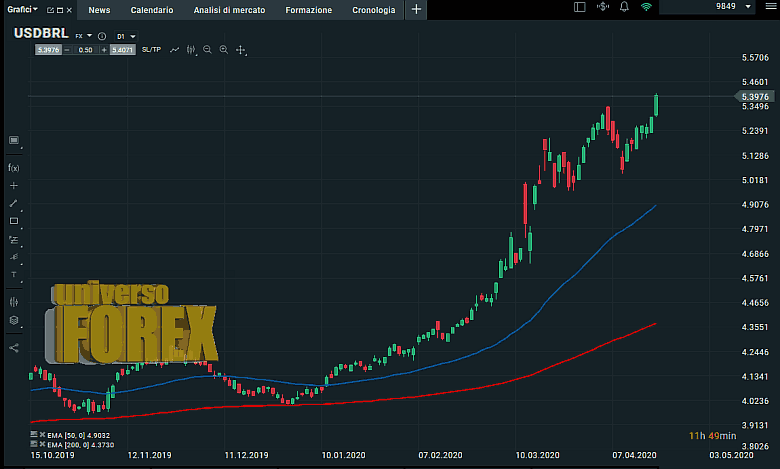
Task: Click the share chart icon
Action: [14, 348]
